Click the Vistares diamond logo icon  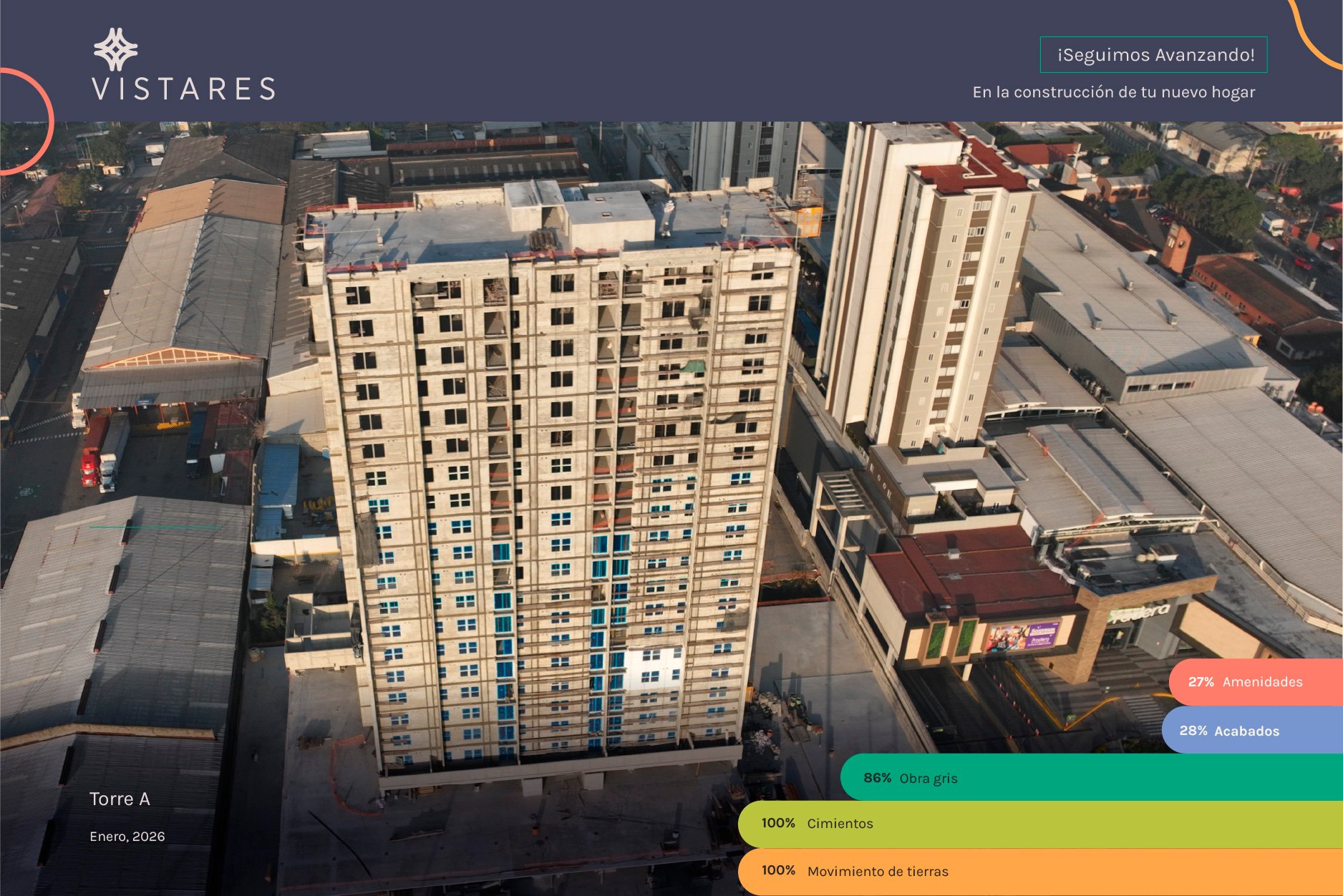[115, 49]
